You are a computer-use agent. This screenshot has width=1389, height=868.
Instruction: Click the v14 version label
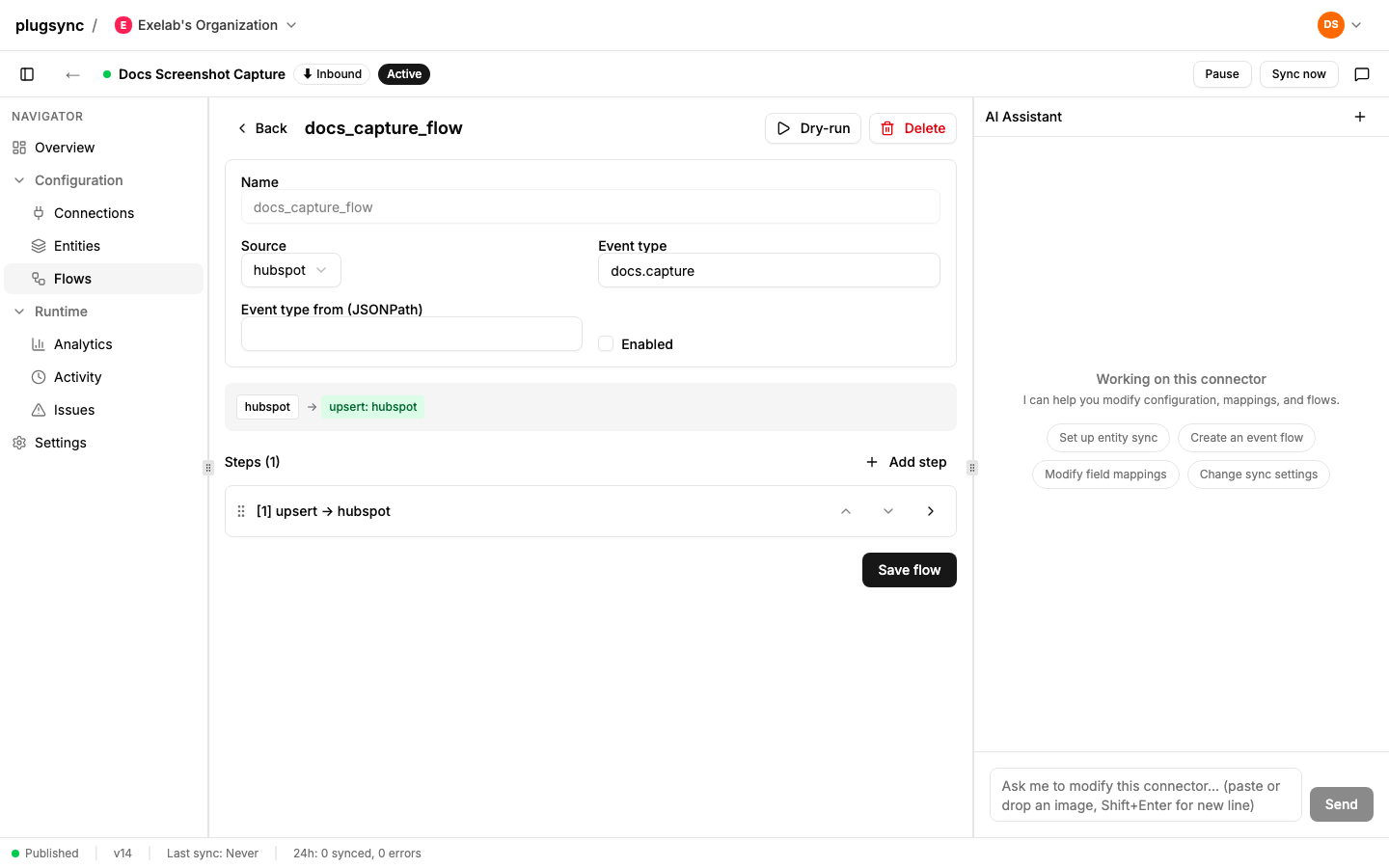pyautogui.click(x=123, y=854)
